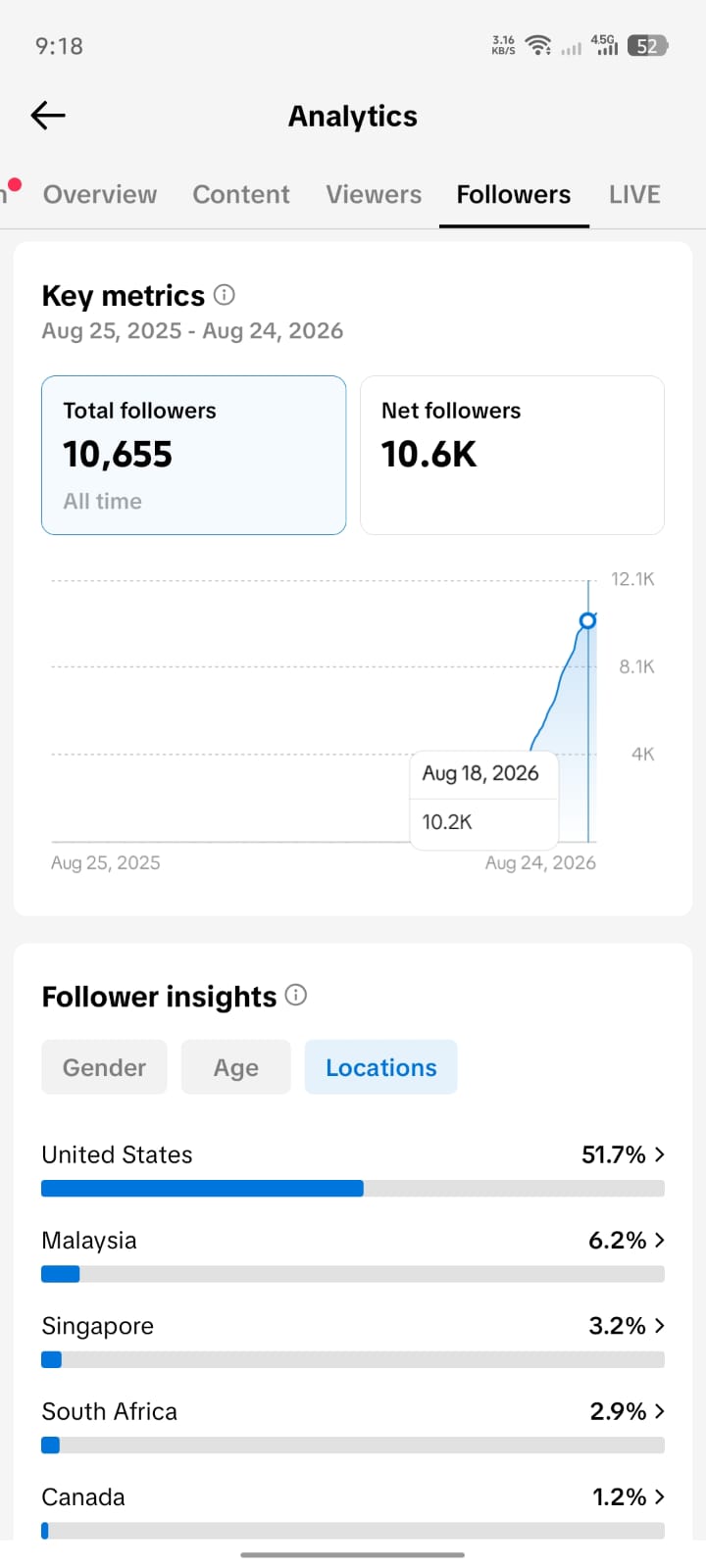Click the chart data point marker
Screen dimensions: 706x1568
[x=587, y=620]
